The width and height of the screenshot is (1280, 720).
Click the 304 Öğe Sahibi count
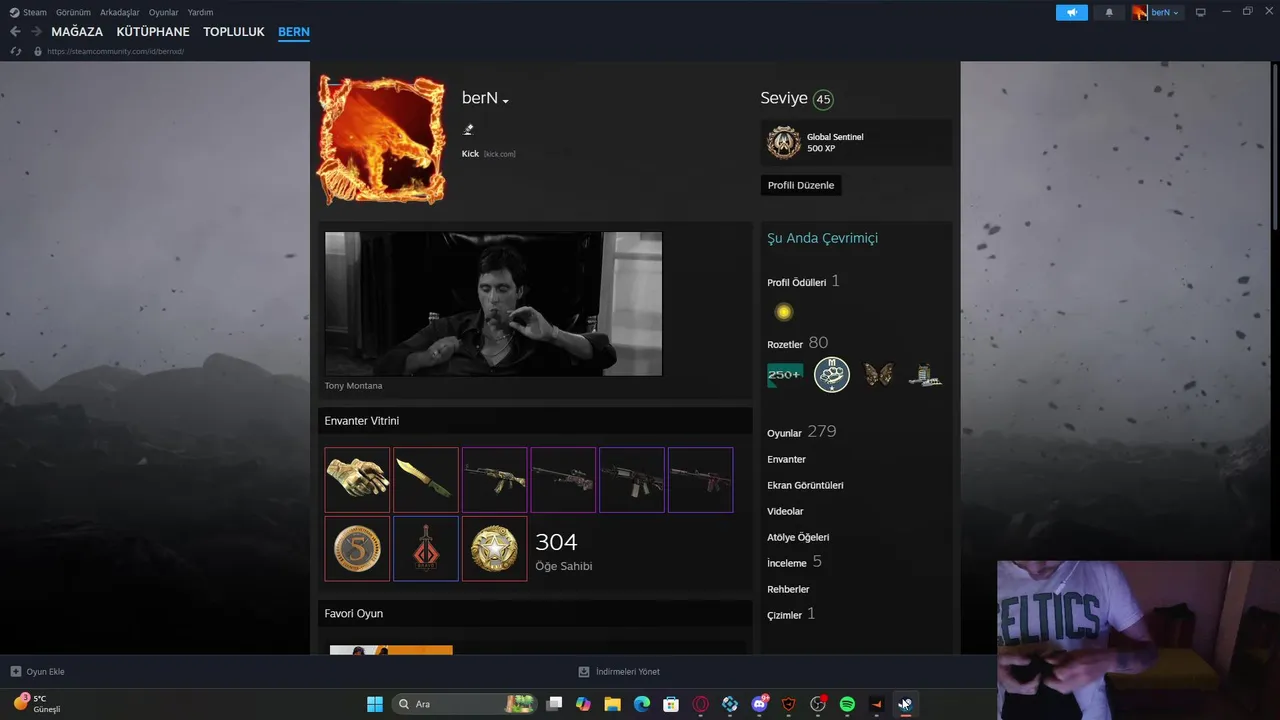pyautogui.click(x=564, y=551)
